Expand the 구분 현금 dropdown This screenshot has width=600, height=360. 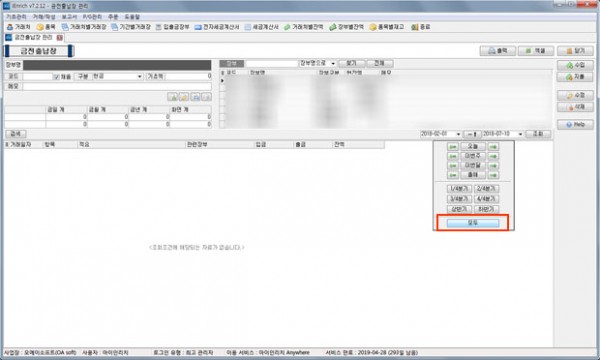coord(139,77)
